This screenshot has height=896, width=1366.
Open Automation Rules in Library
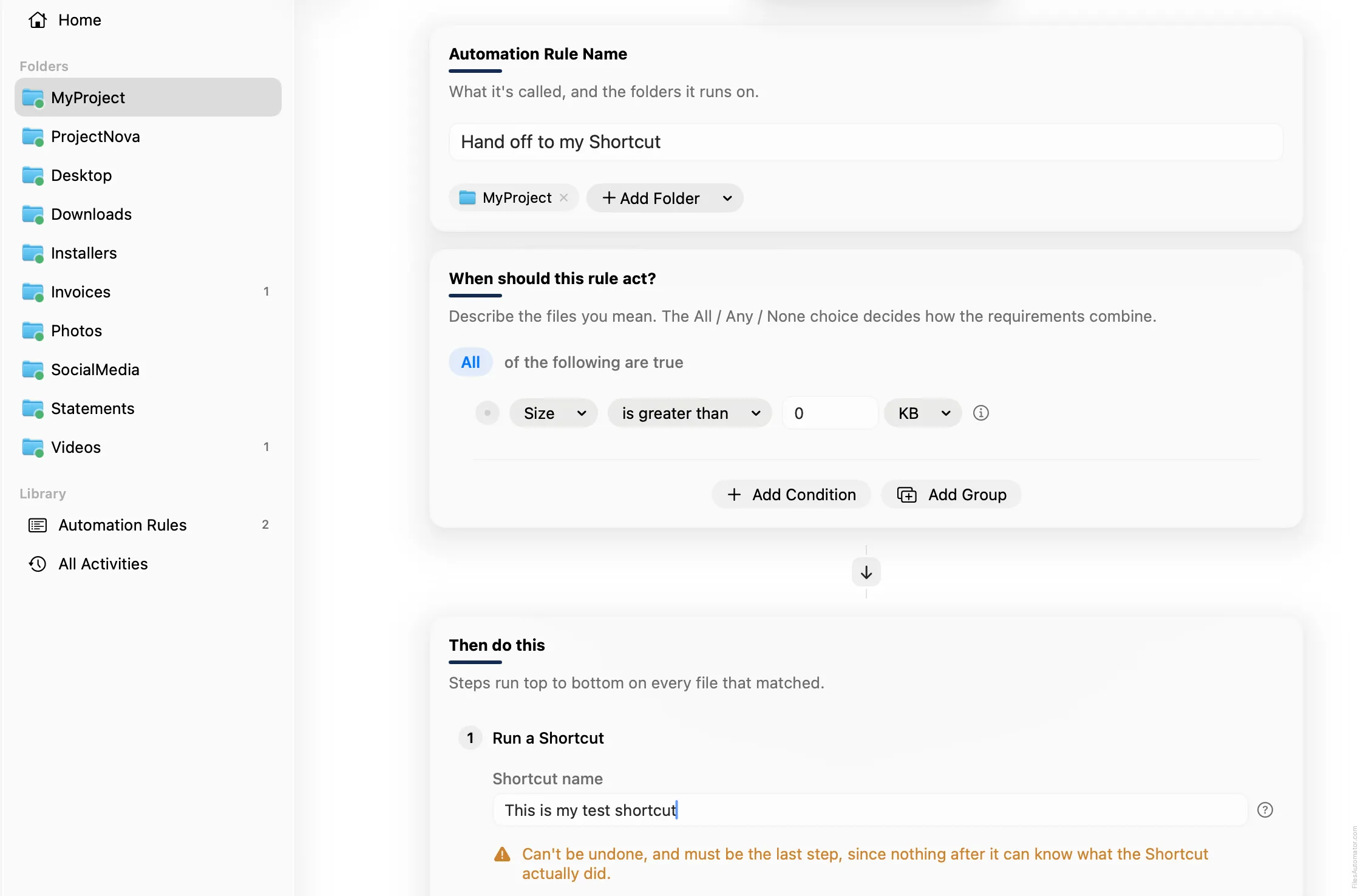(x=148, y=524)
